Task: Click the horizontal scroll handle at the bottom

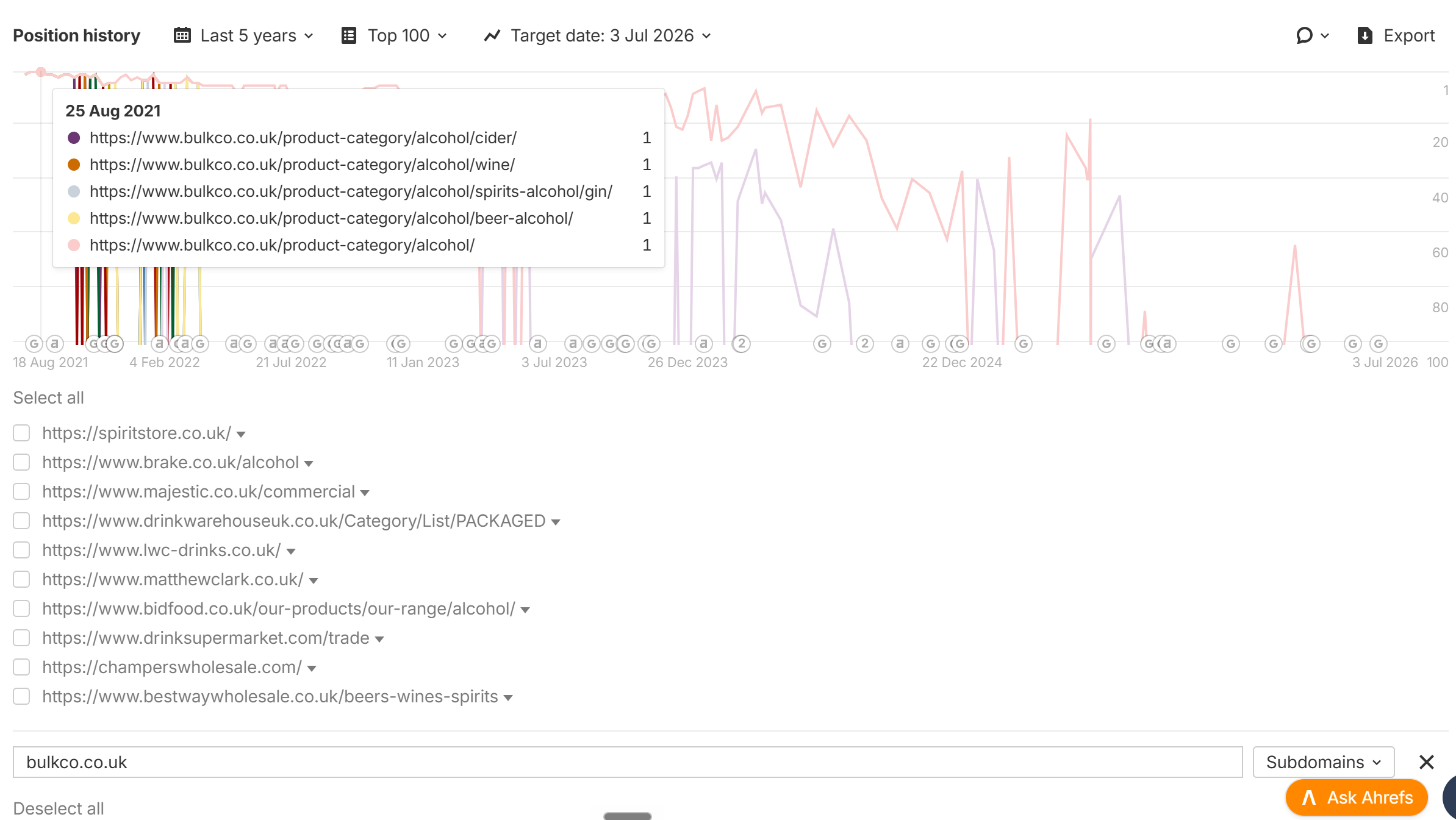Action: [628, 816]
